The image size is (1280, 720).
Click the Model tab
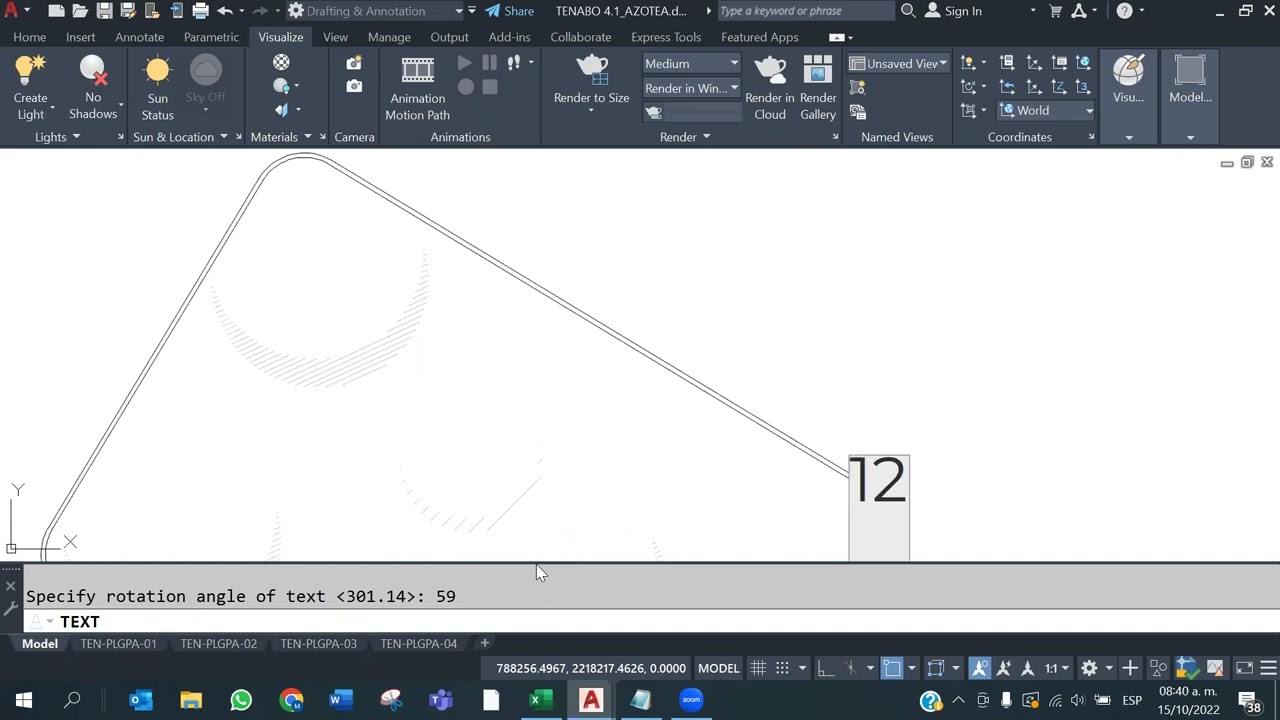[40, 643]
